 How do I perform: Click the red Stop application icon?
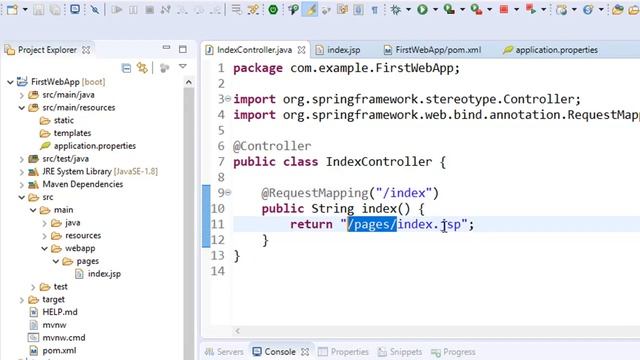click(504, 9)
